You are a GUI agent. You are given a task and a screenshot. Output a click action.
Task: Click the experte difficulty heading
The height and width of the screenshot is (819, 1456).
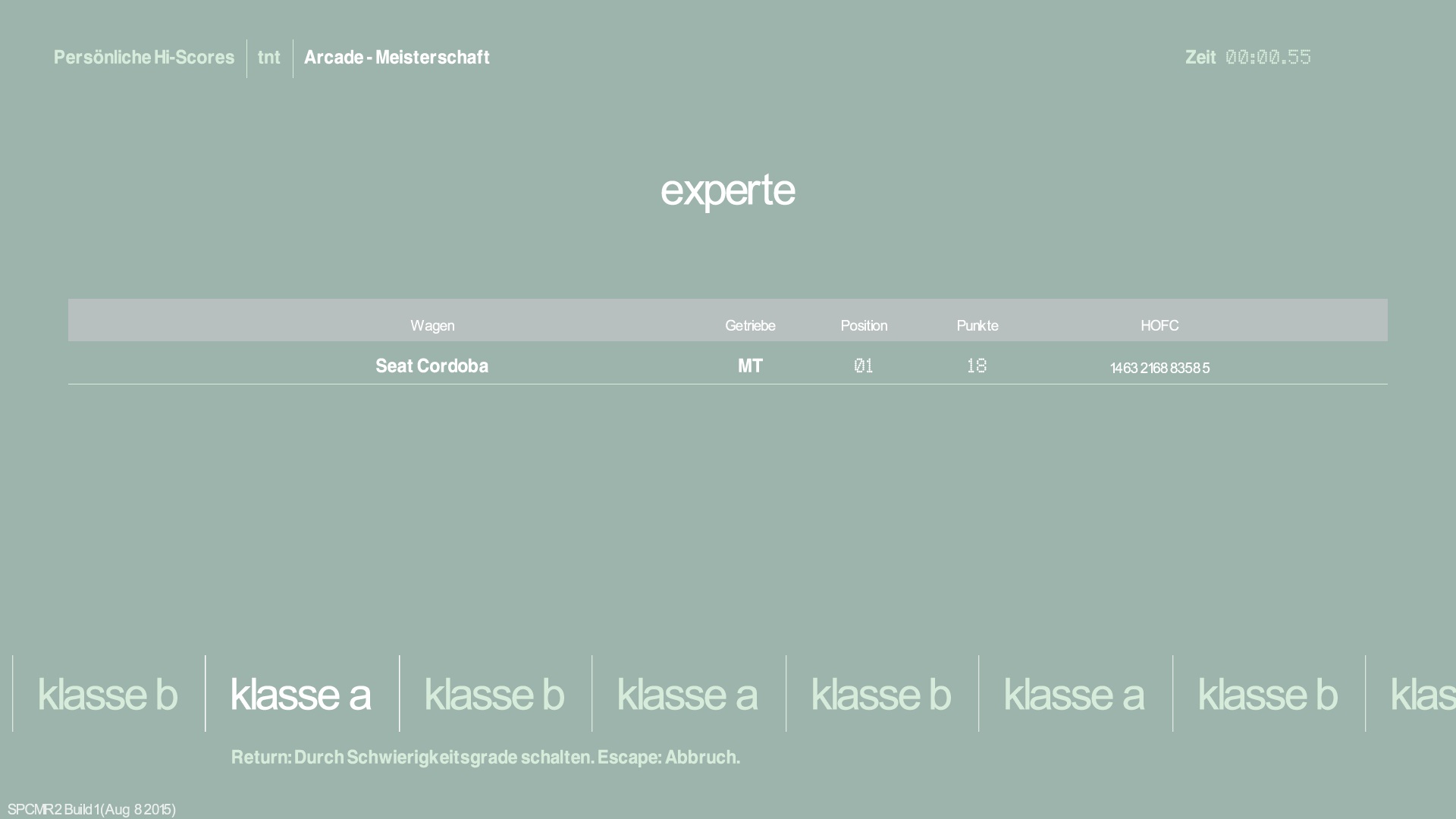click(x=727, y=190)
